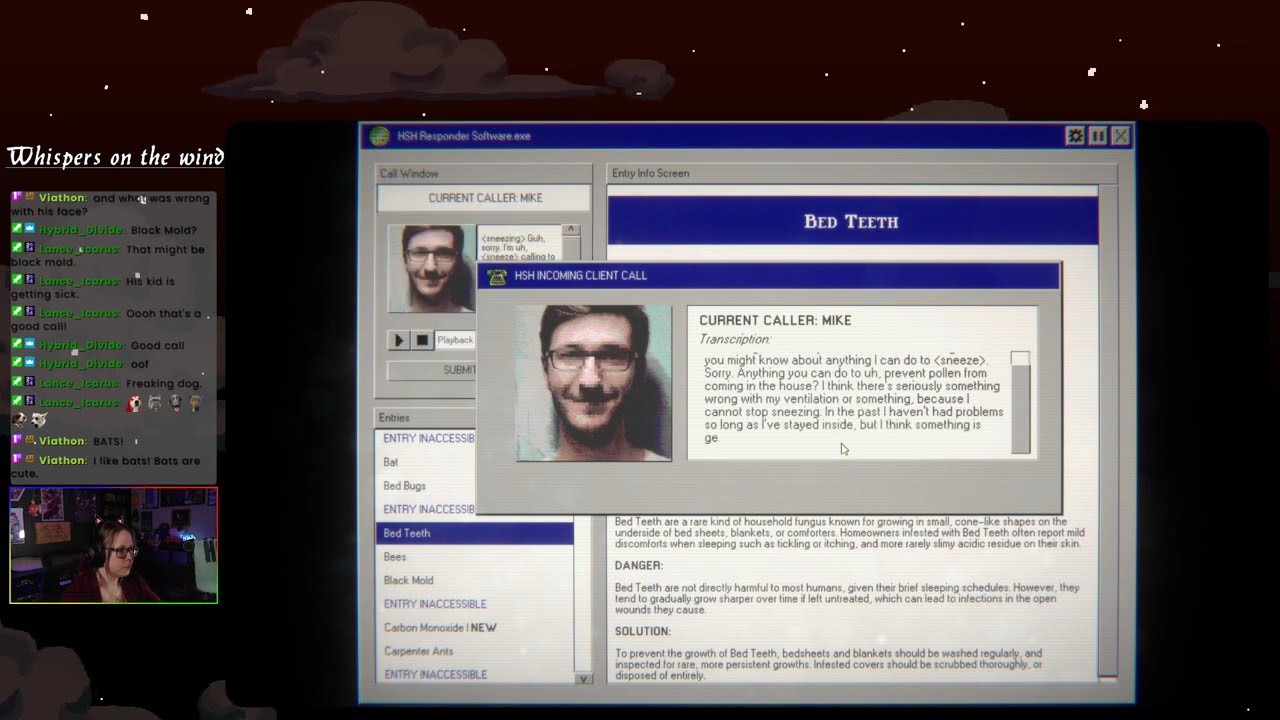Select the Carpenter Ants entry
Image resolution: width=1280 pixels, height=720 pixels.
pos(475,651)
